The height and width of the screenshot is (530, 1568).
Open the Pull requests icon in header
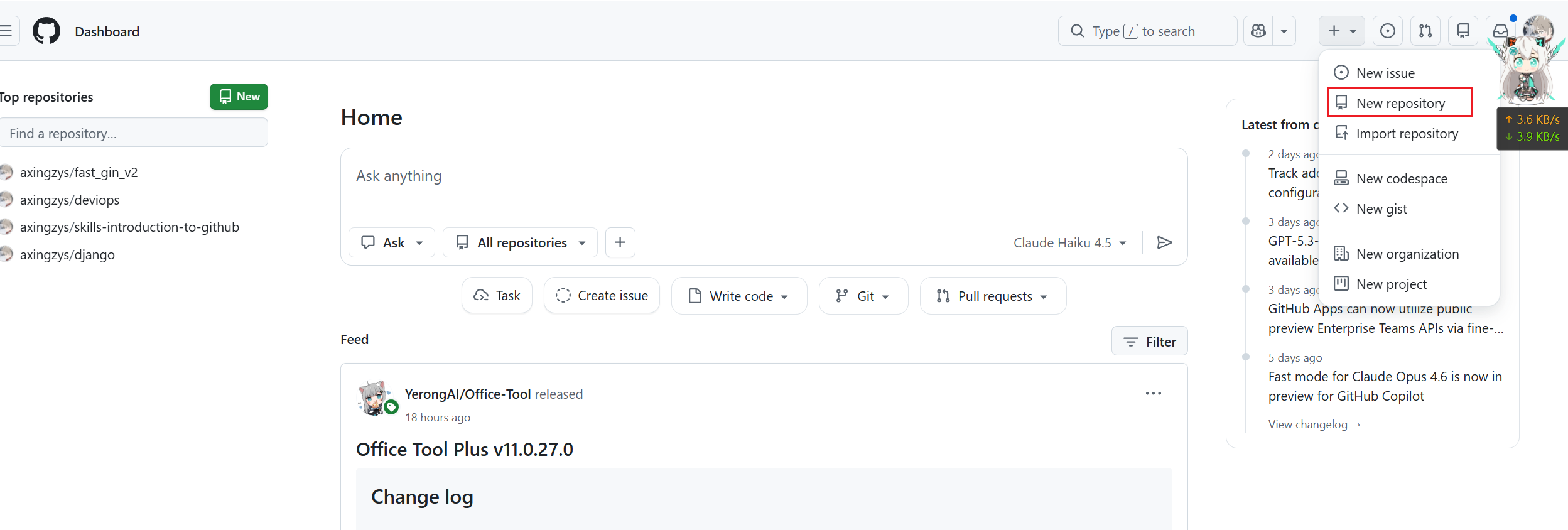click(1425, 31)
